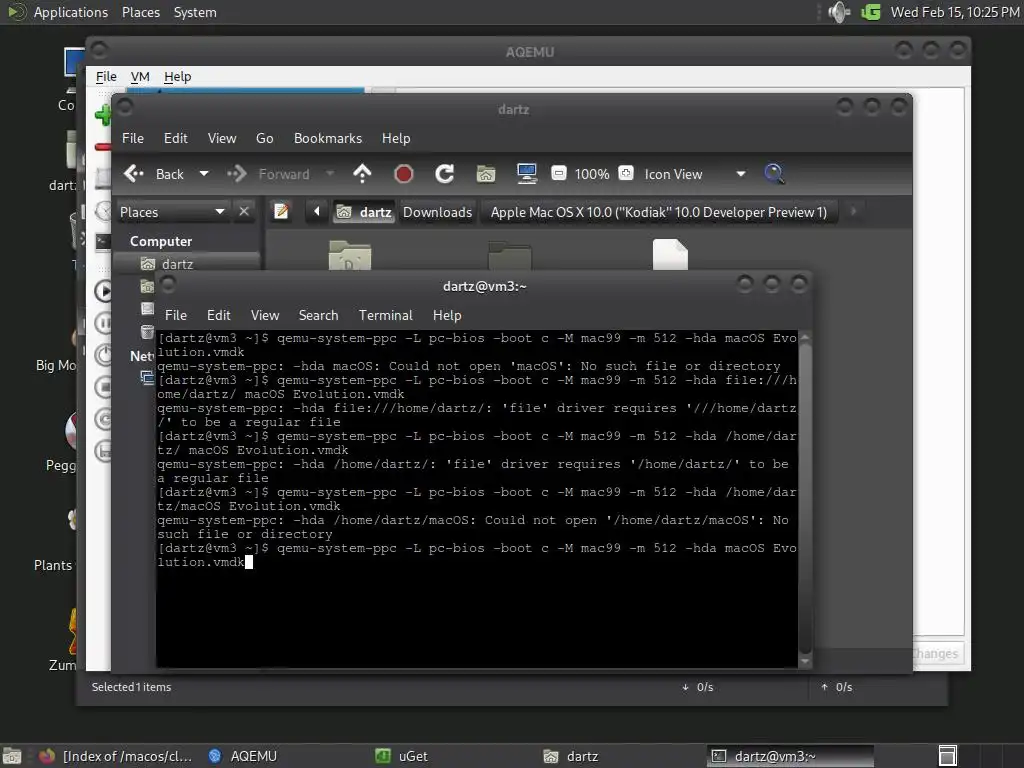Reload the current folder in file manager
The image size is (1024, 768).
point(445,174)
